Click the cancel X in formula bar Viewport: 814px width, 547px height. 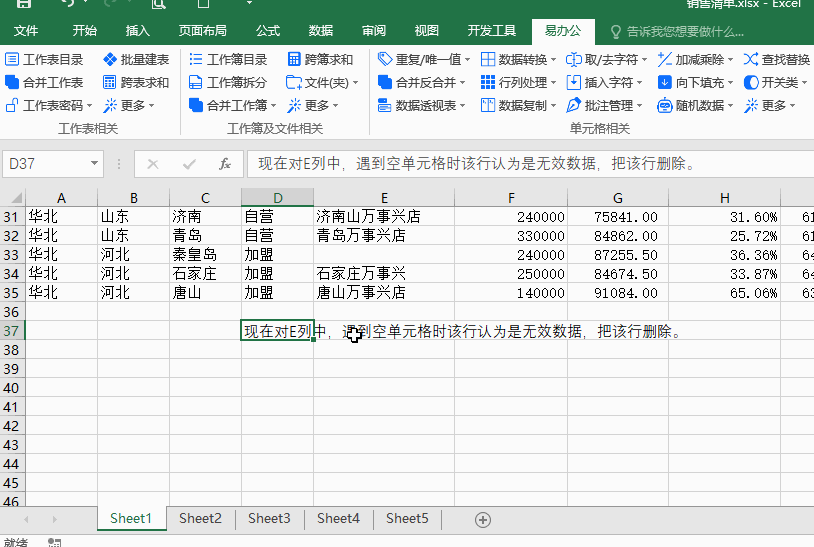tap(153, 165)
